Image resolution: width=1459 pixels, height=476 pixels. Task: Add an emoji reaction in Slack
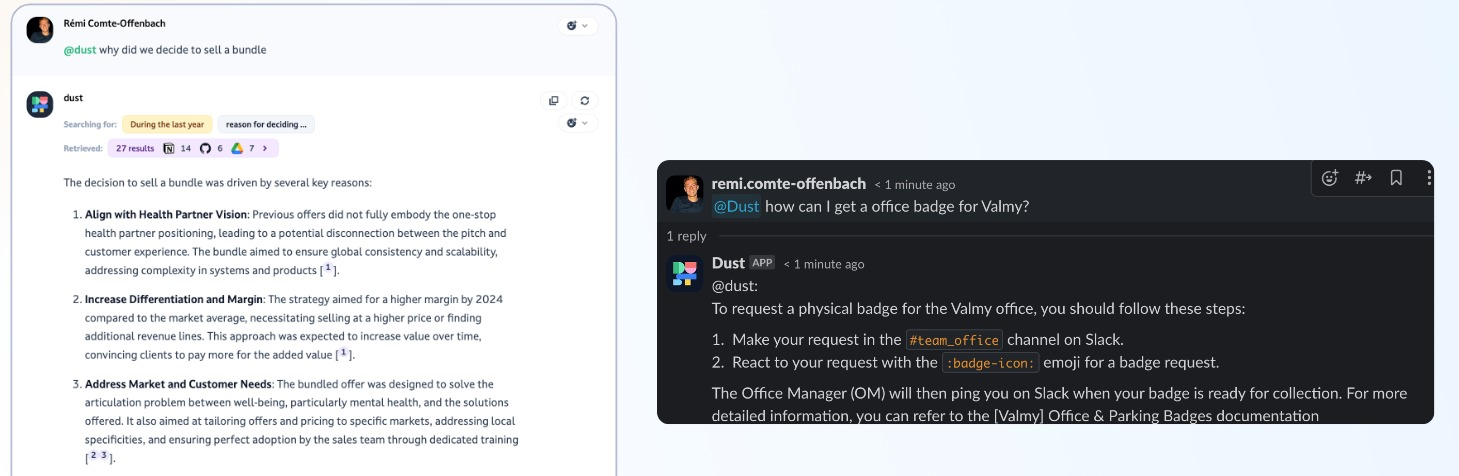[1330, 178]
